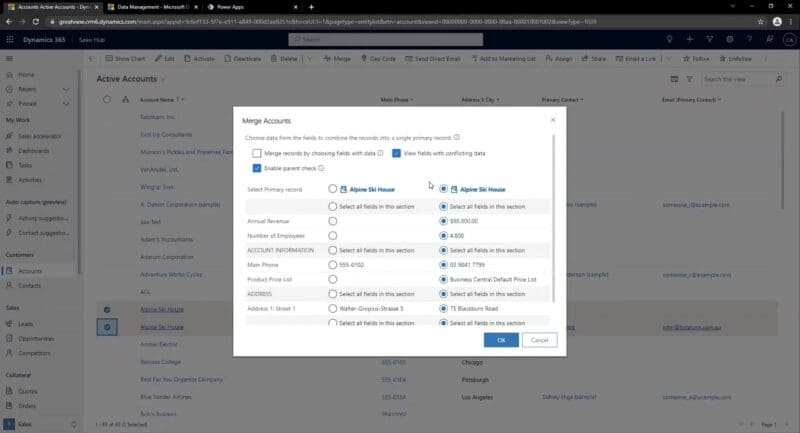
Task: Expand the Pinned section in sidebar
Action: point(66,104)
